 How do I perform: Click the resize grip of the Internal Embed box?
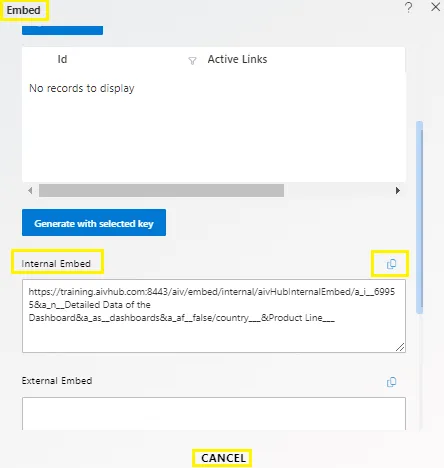click(400, 347)
